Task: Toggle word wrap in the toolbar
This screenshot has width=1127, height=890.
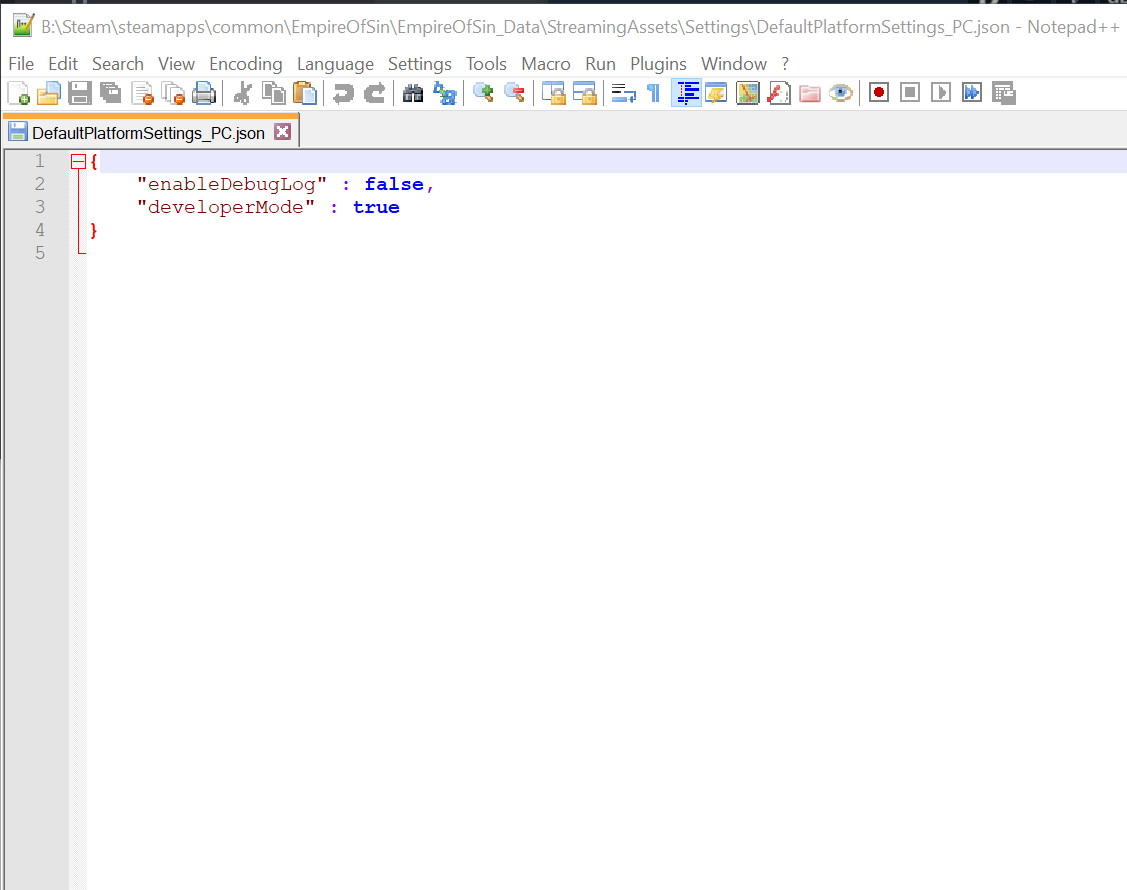Action: click(x=623, y=93)
